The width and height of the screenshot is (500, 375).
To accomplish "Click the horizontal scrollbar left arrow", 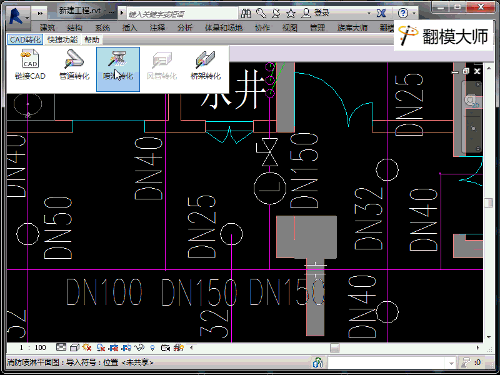I will [191, 348].
